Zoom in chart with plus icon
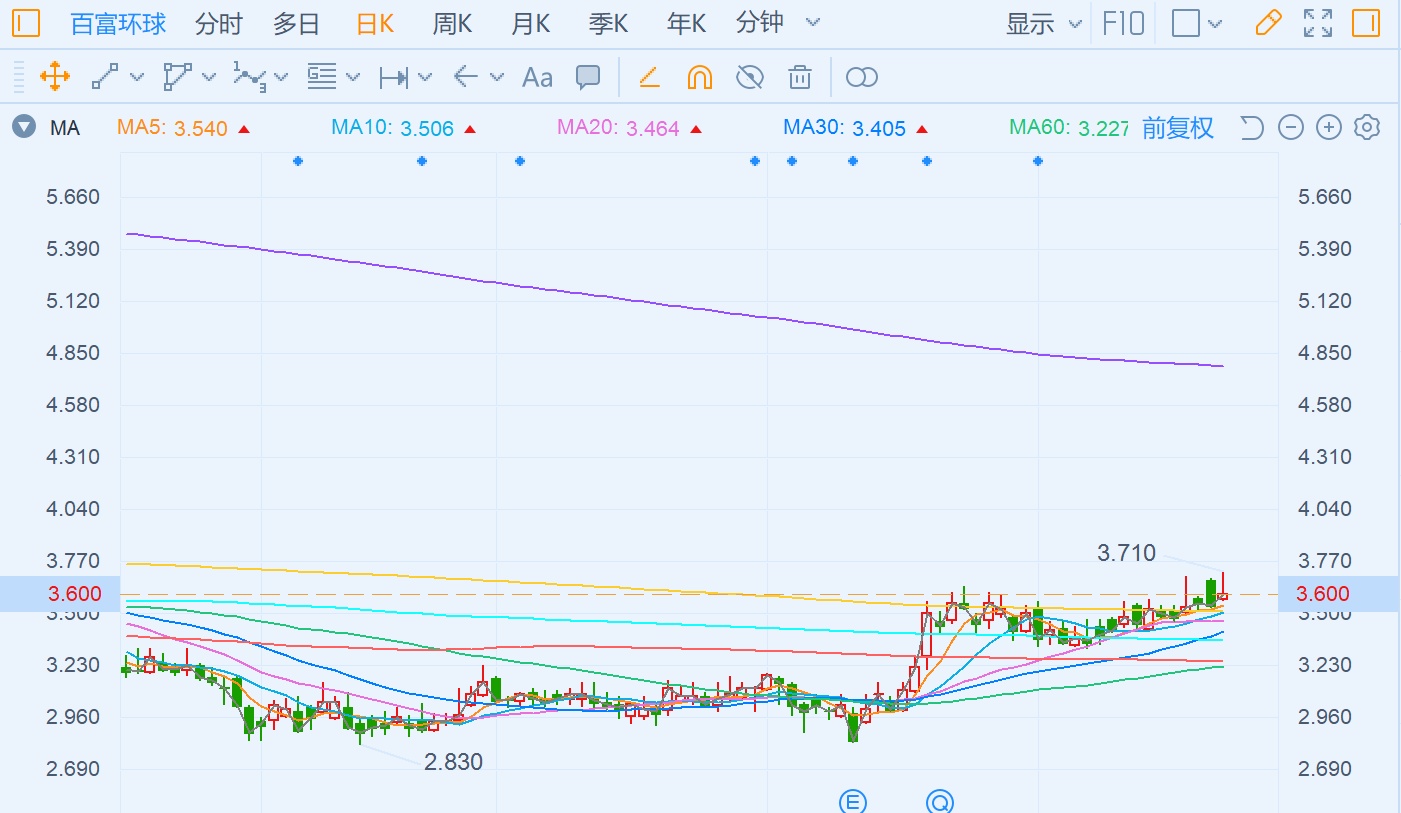The image size is (1401, 813). (x=1329, y=127)
